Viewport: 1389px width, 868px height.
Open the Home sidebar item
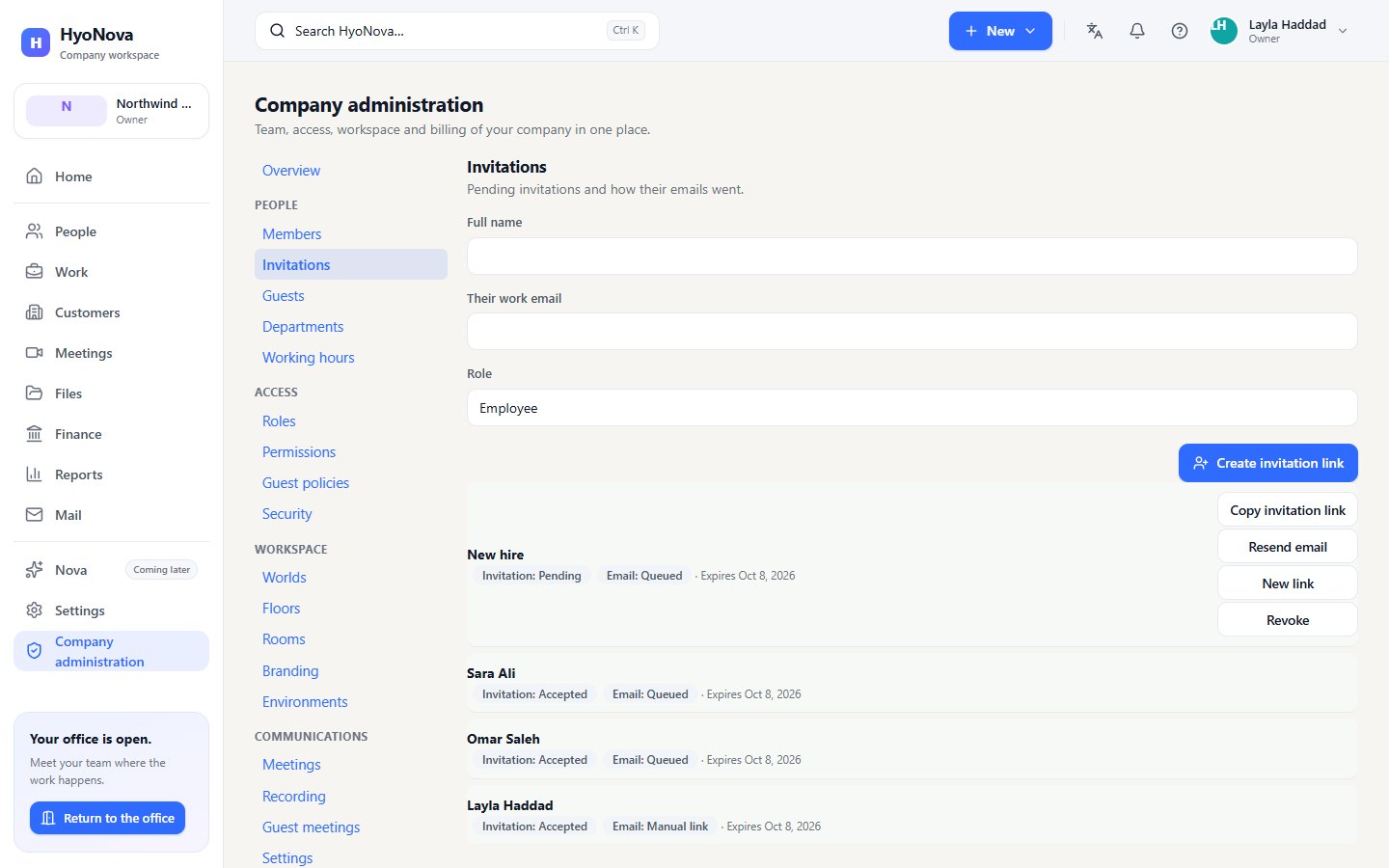coord(111,176)
